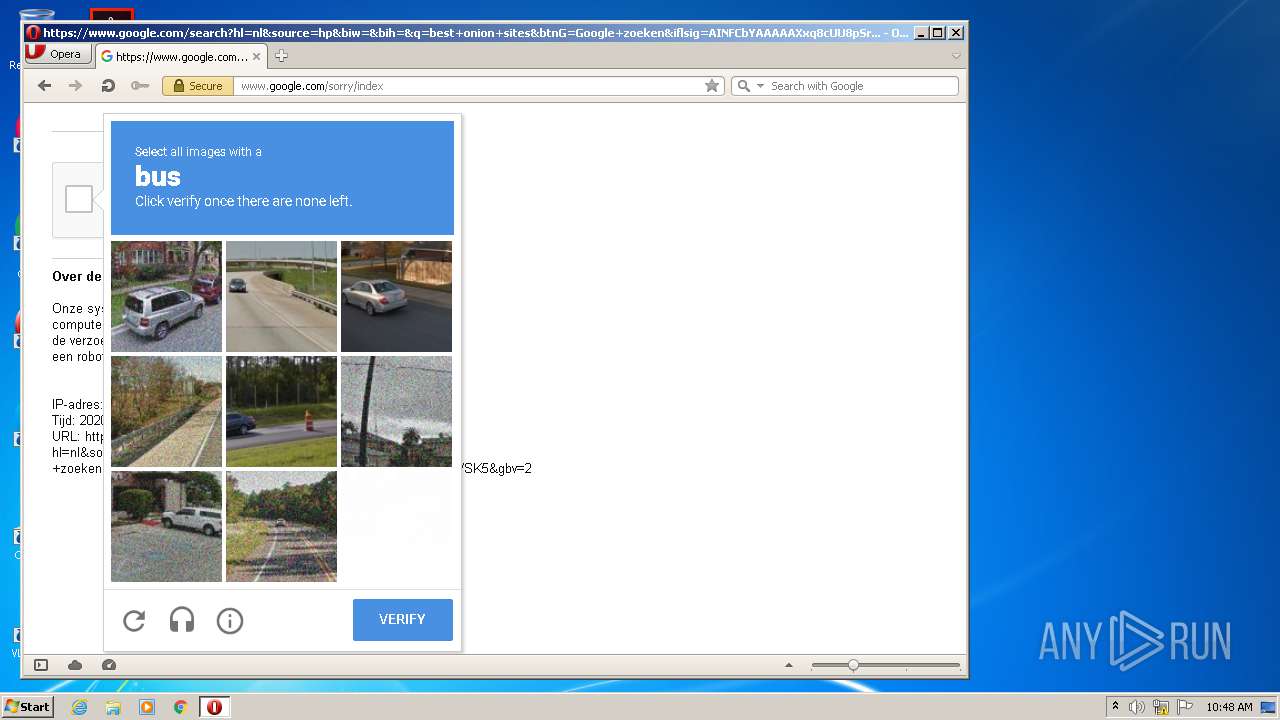Image resolution: width=1280 pixels, height=720 pixels.
Task: Launch Windows Media Player from taskbar
Action: tap(147, 707)
